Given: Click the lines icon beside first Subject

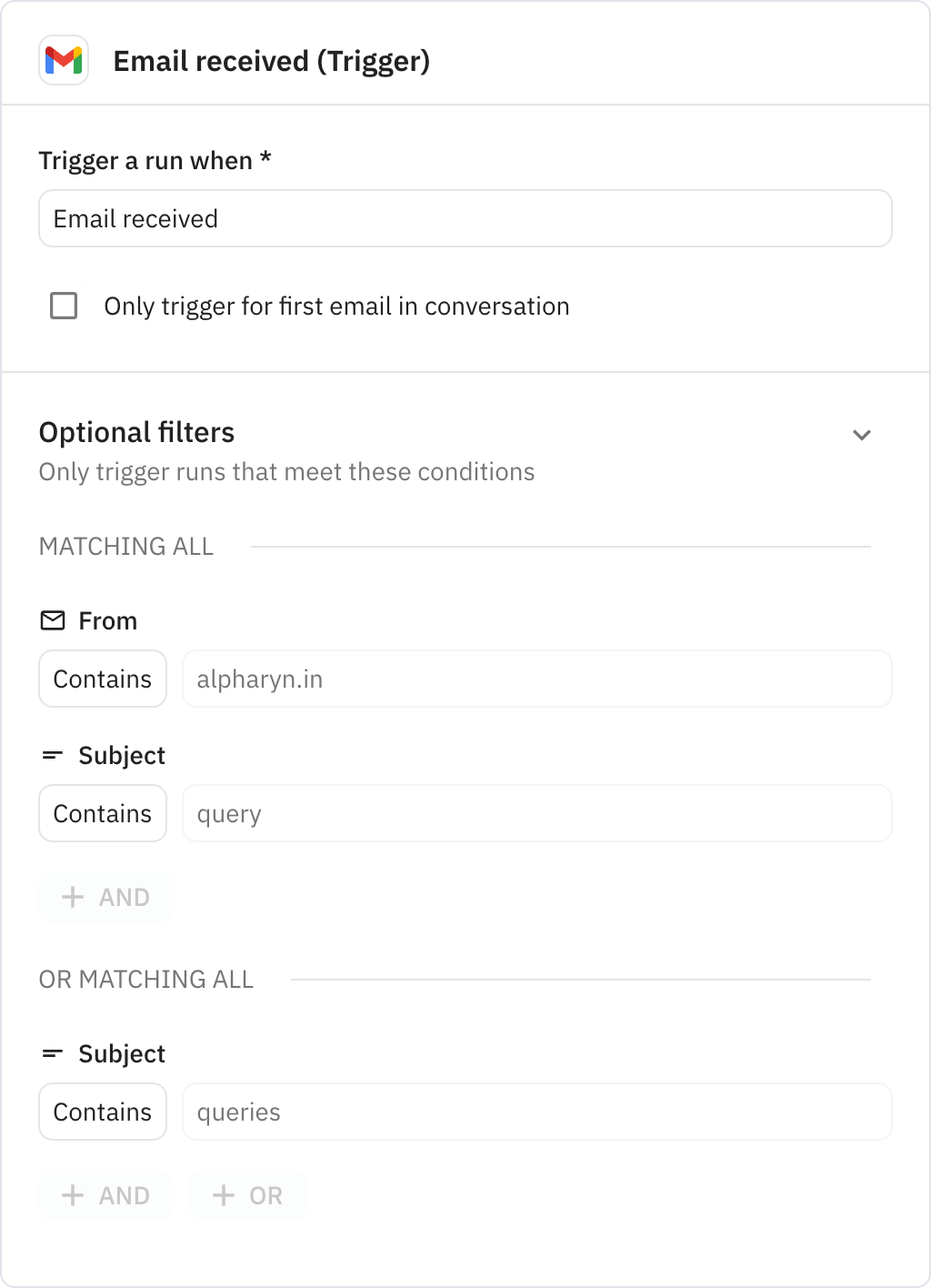Looking at the screenshot, I should click(53, 755).
